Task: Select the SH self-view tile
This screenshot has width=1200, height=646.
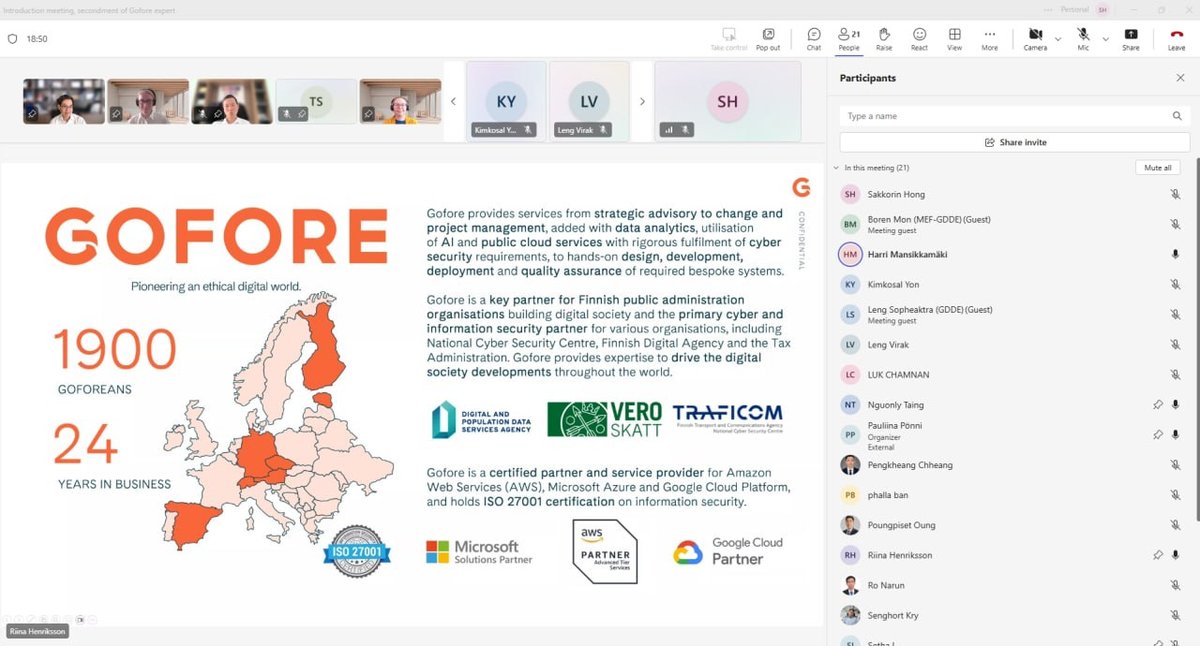Action: 727,100
